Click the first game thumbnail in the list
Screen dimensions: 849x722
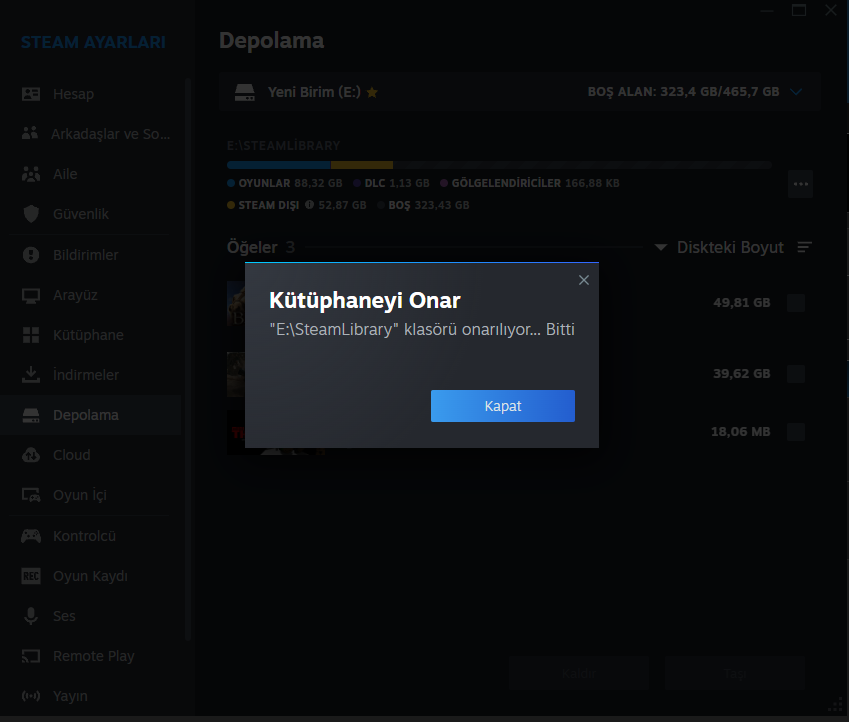(236, 303)
